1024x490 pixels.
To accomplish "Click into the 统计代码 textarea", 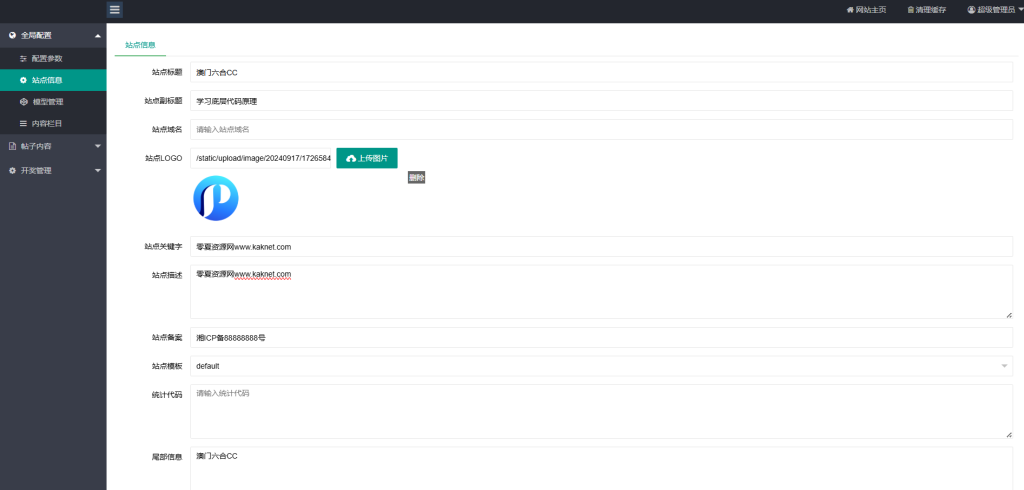I will [x=601, y=411].
